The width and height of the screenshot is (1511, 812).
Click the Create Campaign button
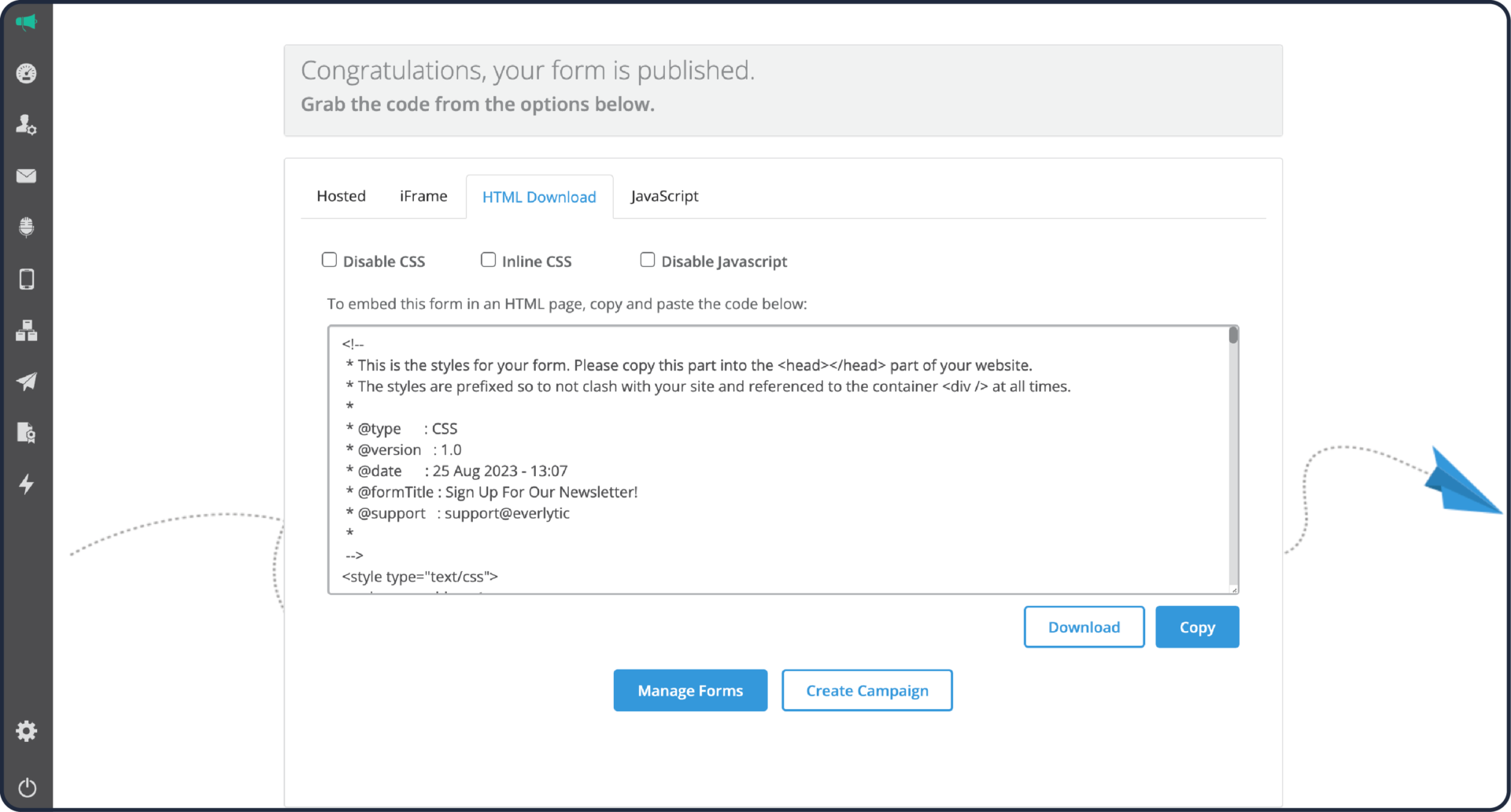point(866,690)
